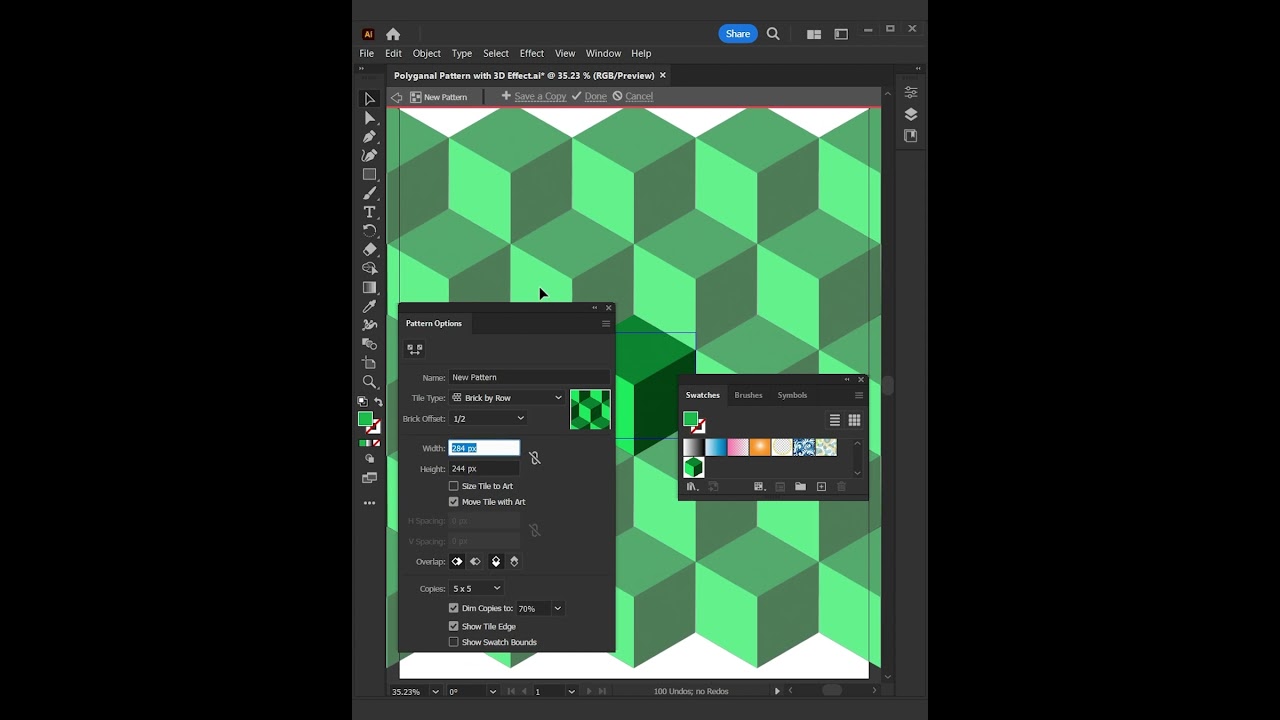Click the Exit Pattern Editing back arrow
This screenshot has width=1280, height=720.
tap(397, 97)
